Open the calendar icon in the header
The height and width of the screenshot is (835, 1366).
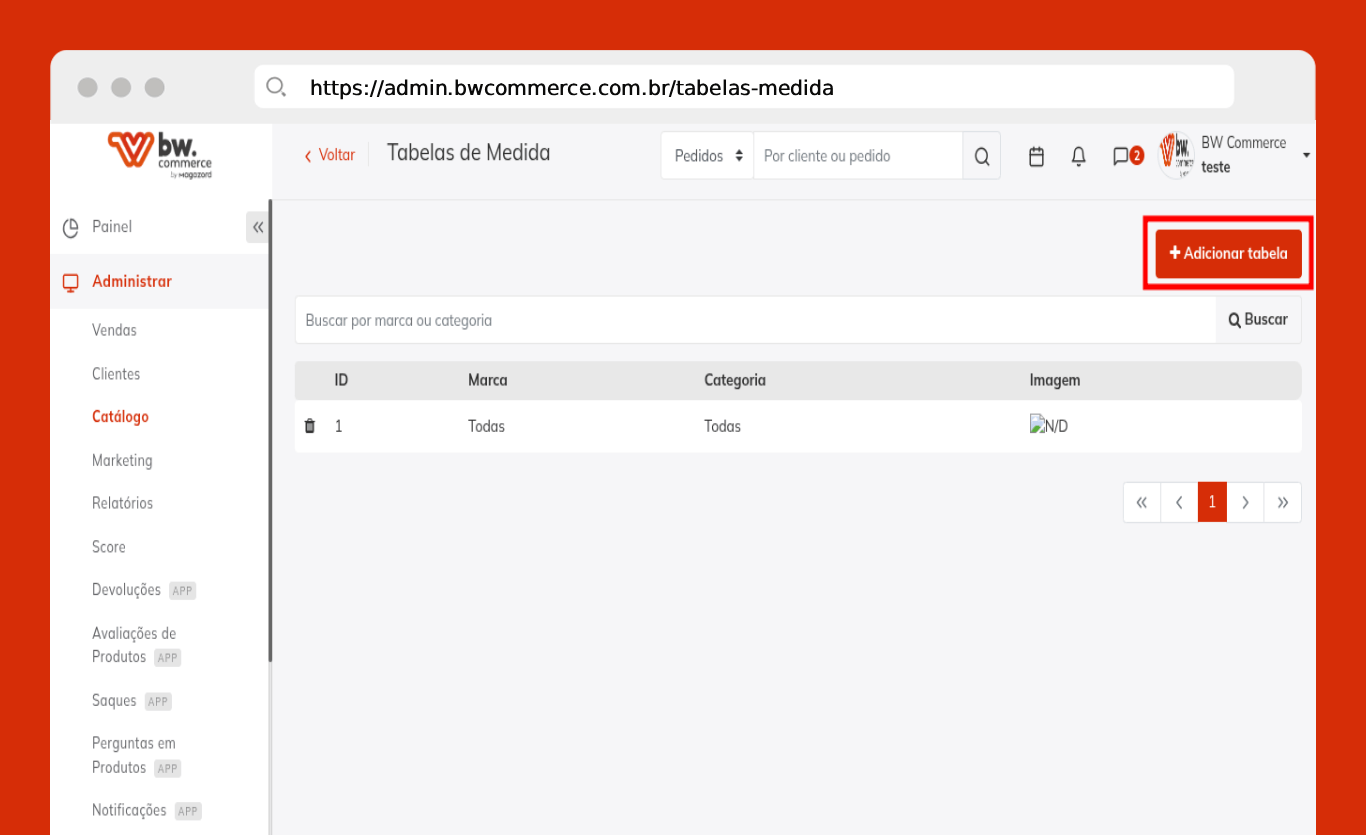click(x=1037, y=157)
